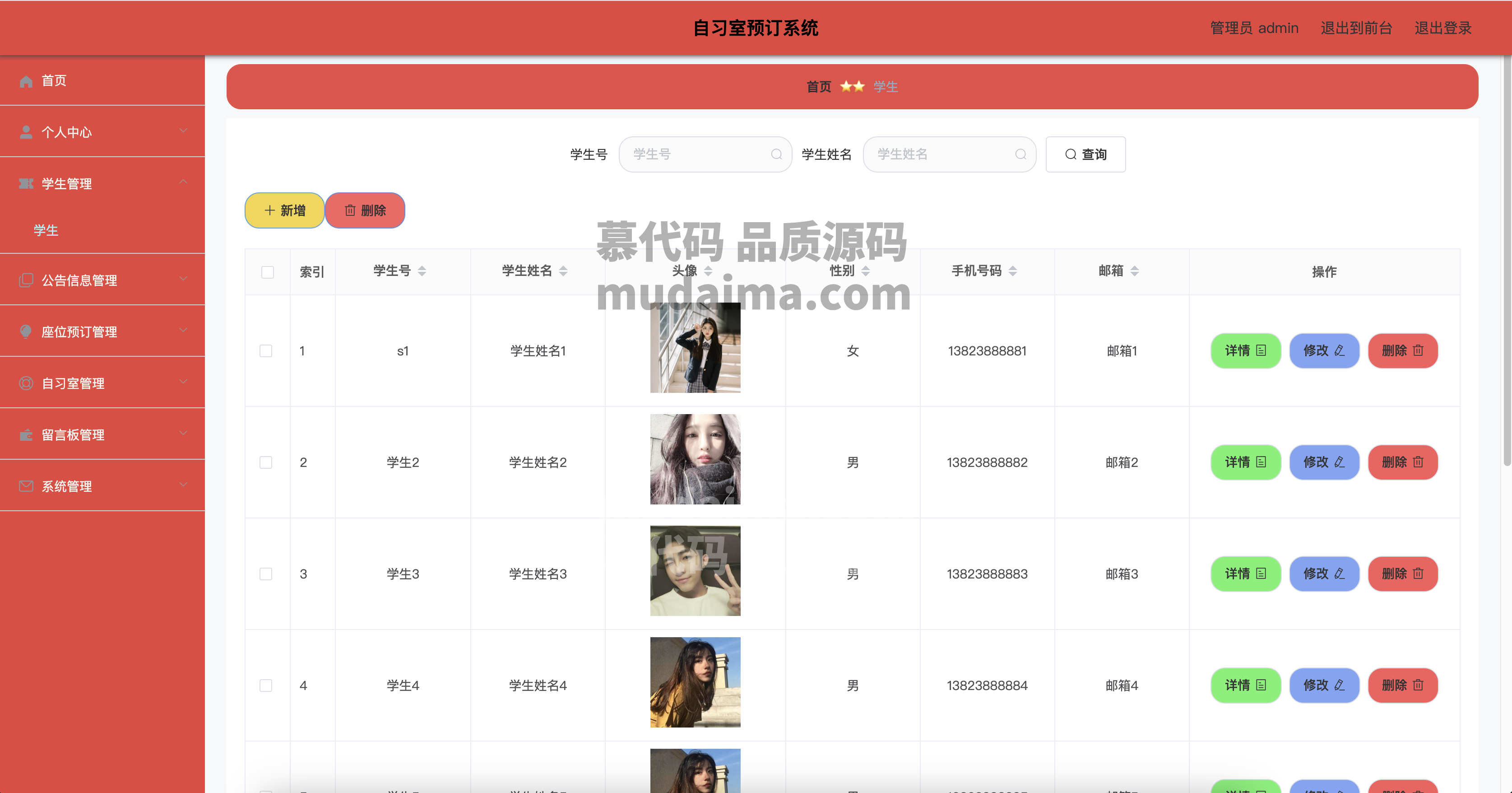This screenshot has width=1512, height=793.
Task: Click the sort arrows on 头像 column
Action: click(x=708, y=271)
